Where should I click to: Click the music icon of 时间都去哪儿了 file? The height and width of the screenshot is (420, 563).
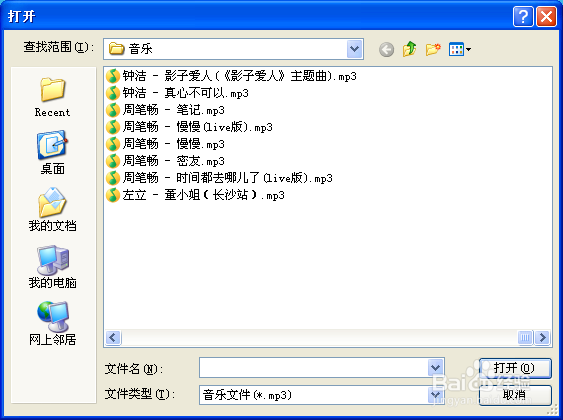[113, 178]
